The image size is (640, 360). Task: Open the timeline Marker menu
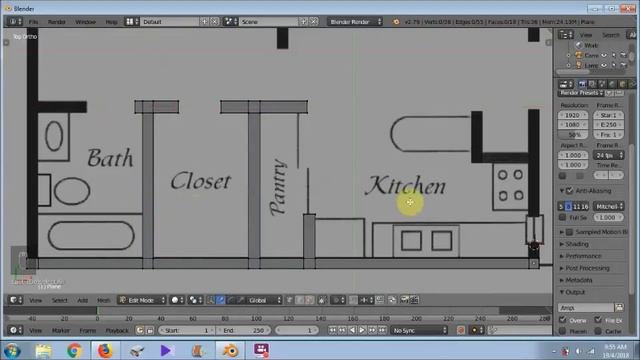(60, 331)
